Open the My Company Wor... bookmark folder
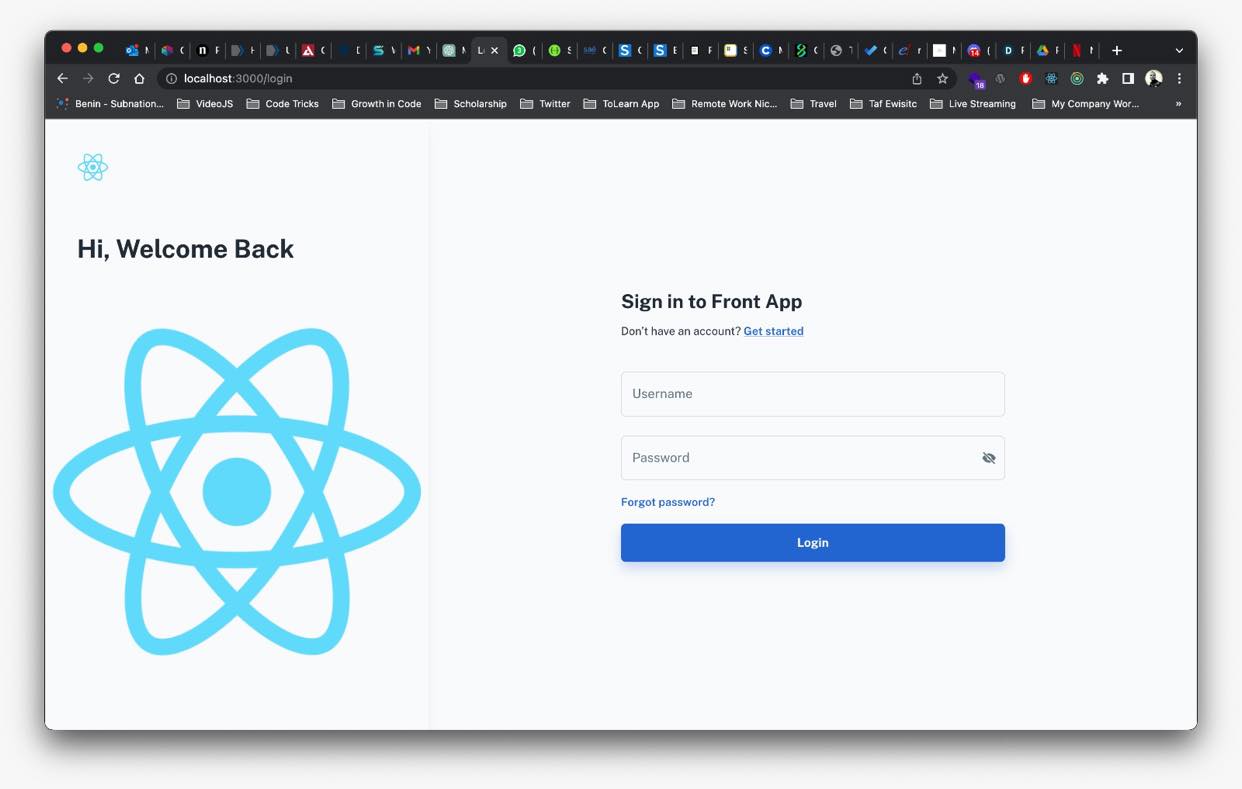Image resolution: width=1242 pixels, height=789 pixels. tap(1085, 104)
